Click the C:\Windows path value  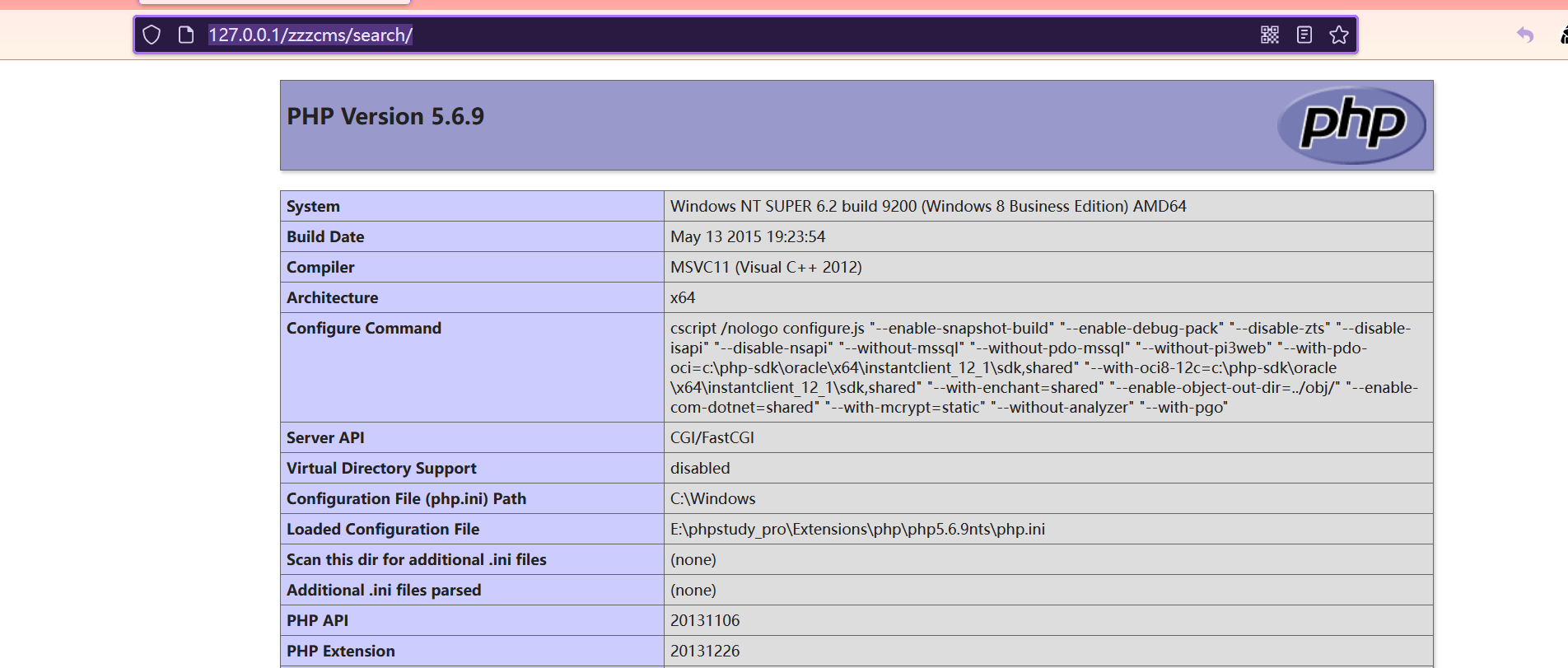tap(713, 498)
